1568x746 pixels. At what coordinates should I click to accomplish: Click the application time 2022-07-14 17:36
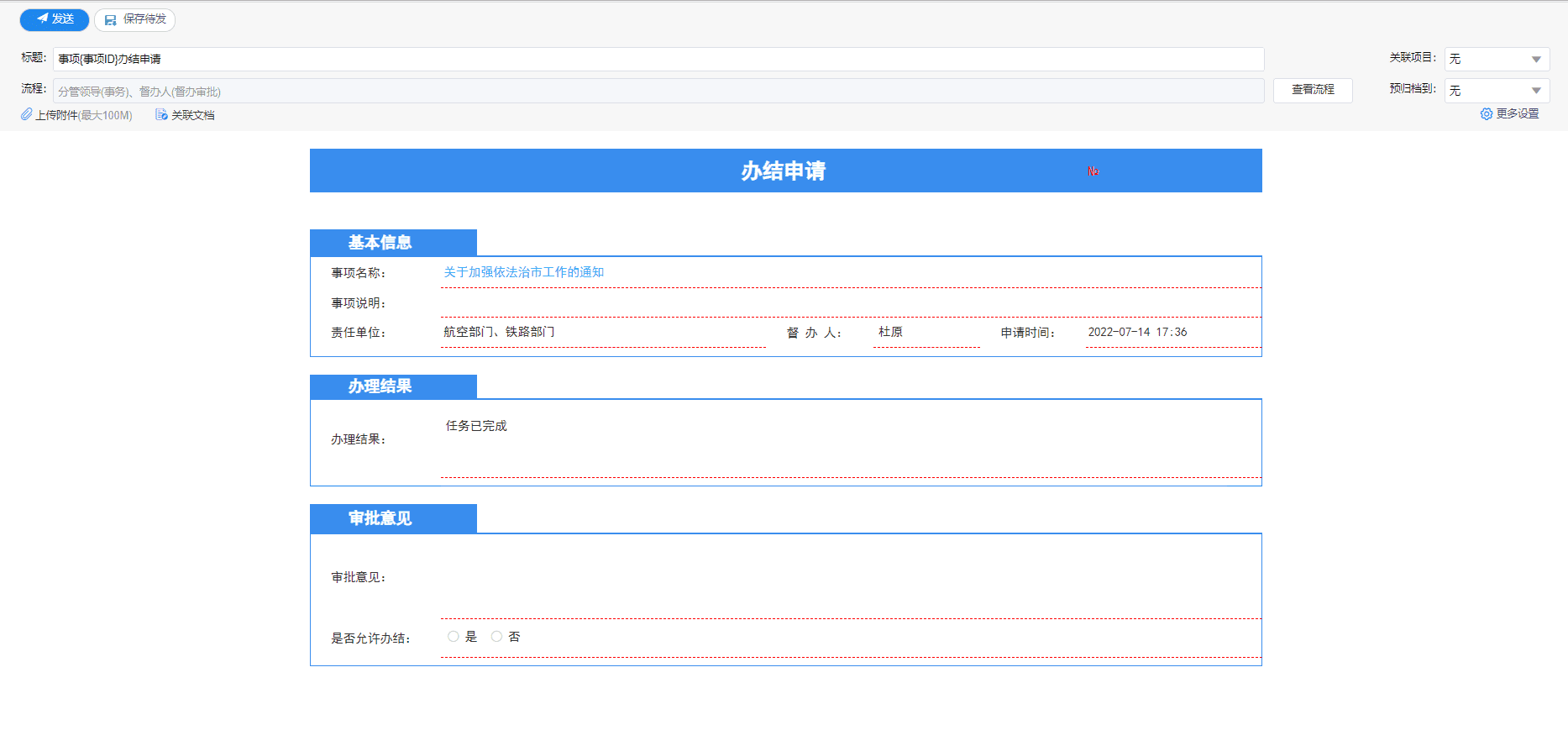point(1137,332)
